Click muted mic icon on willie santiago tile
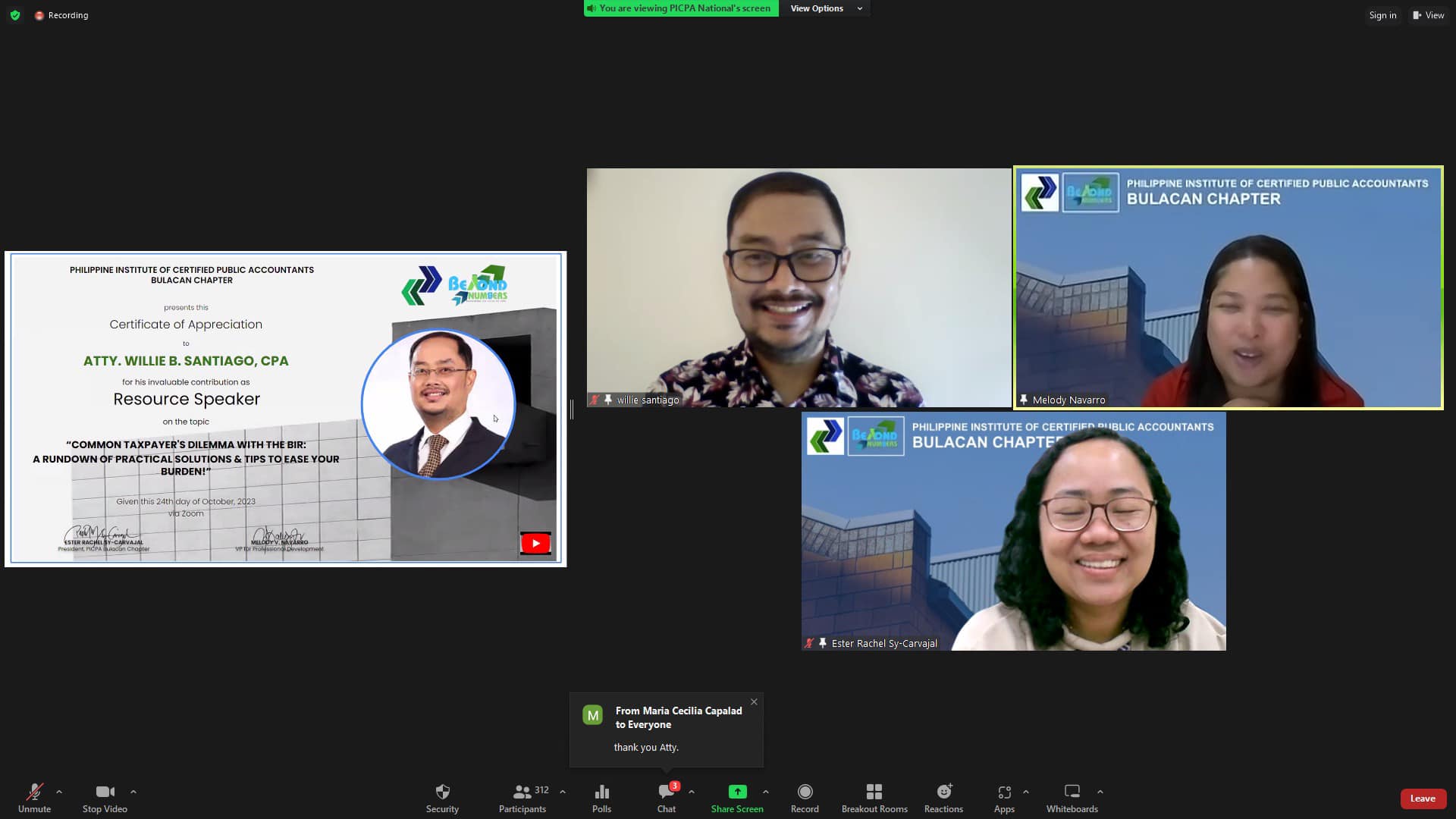Screen dimensions: 1456x819 (595, 400)
